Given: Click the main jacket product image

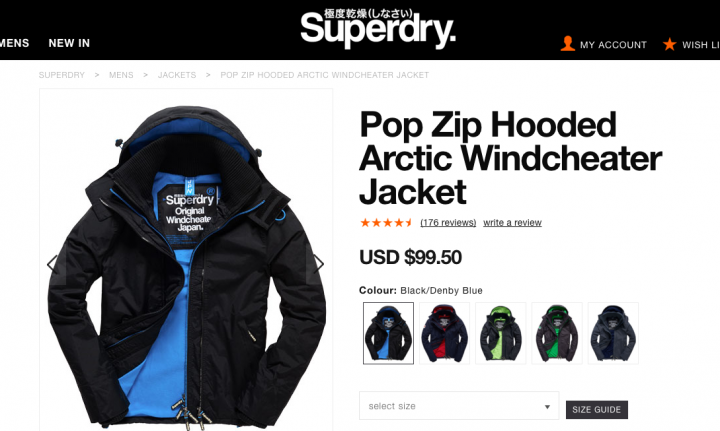Looking at the screenshot, I should (186, 266).
